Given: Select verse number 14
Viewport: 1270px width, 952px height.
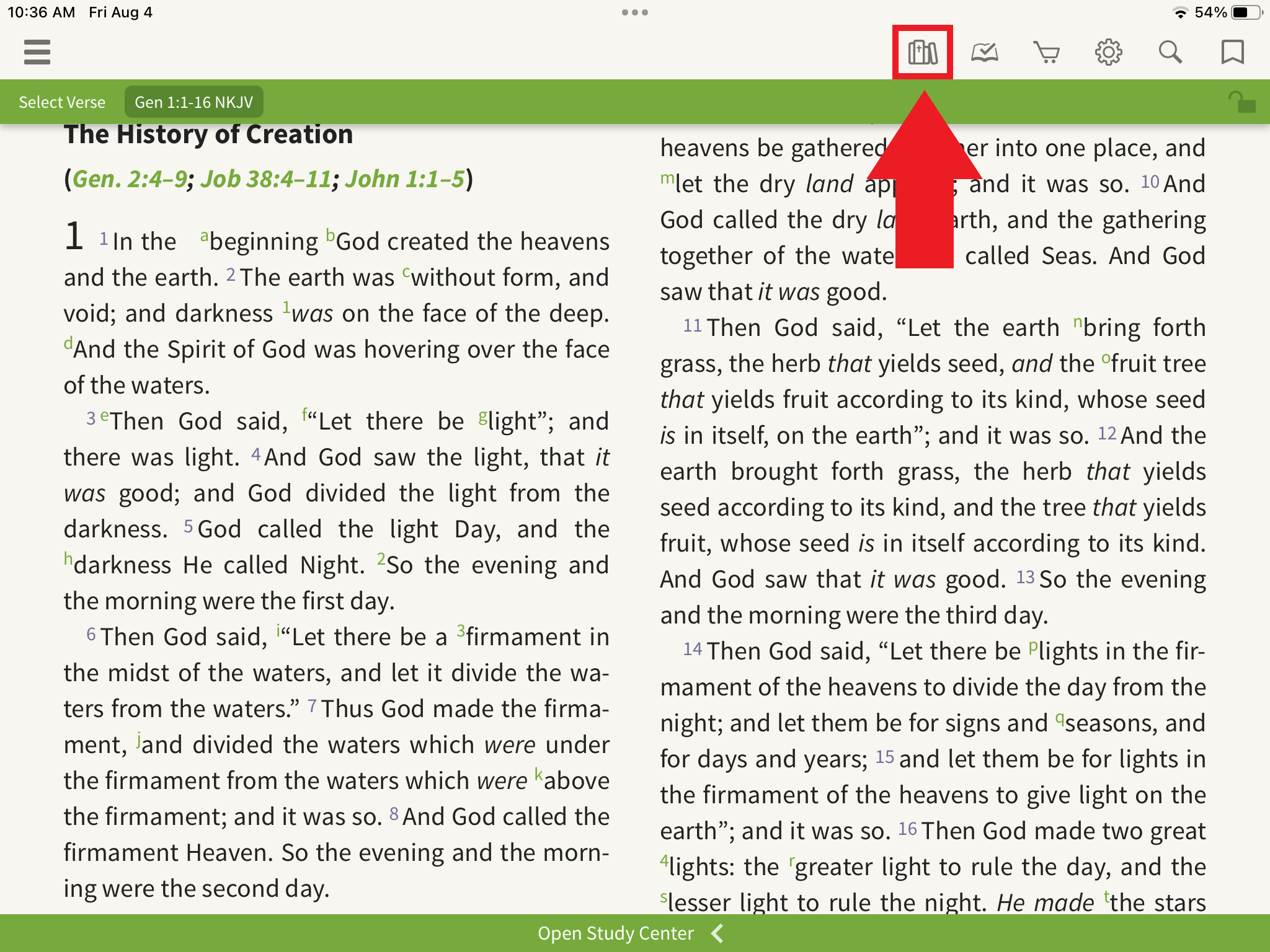Looking at the screenshot, I should (x=693, y=649).
